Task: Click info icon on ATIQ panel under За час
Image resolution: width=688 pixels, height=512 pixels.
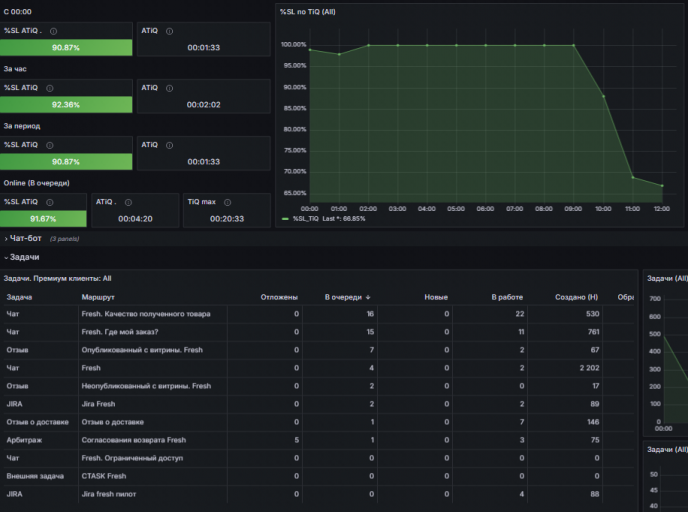Action: click(168, 88)
